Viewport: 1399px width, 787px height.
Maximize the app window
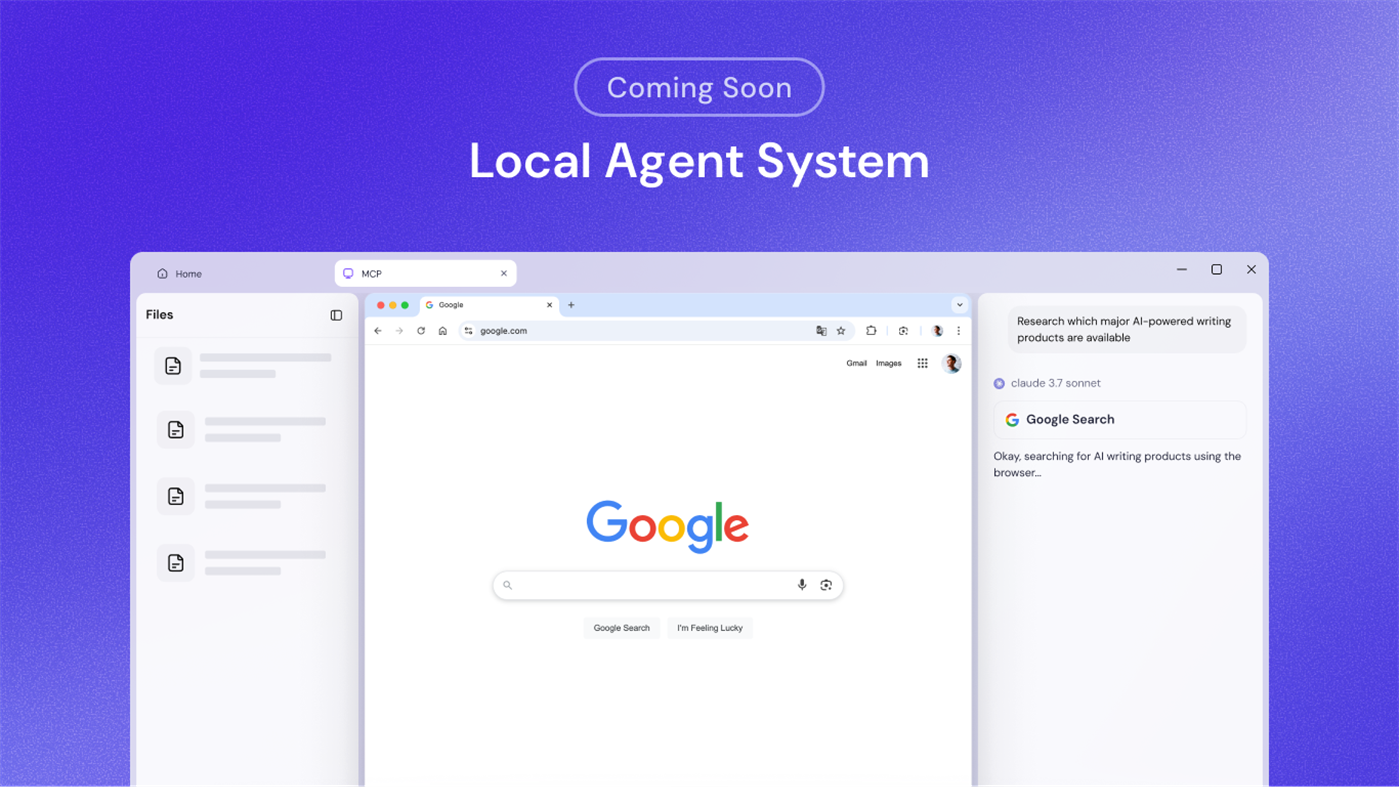(1217, 270)
